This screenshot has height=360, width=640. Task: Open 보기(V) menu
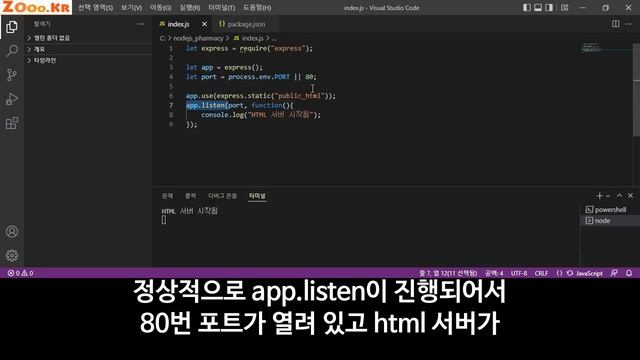click(x=131, y=8)
